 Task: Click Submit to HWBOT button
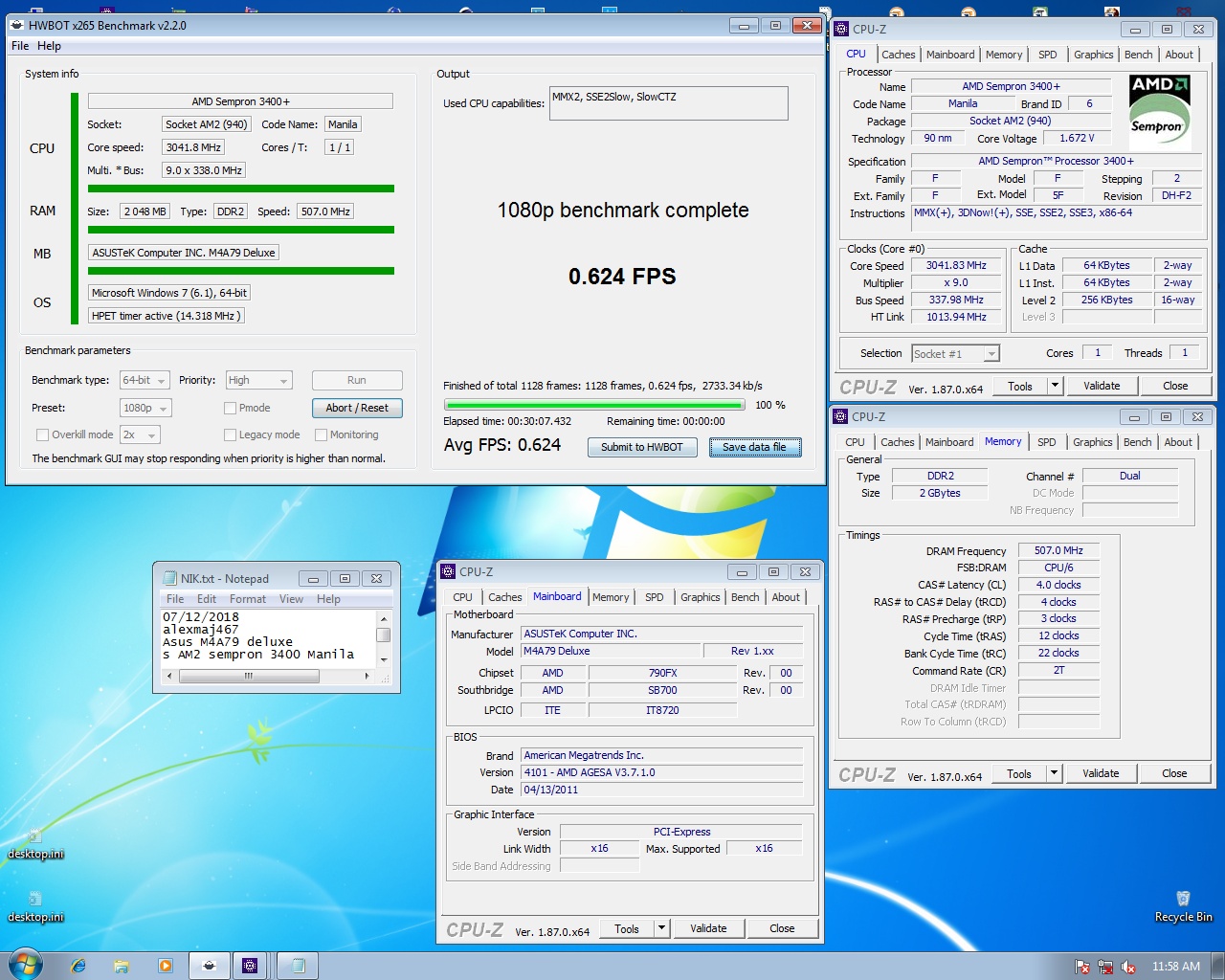tap(642, 447)
